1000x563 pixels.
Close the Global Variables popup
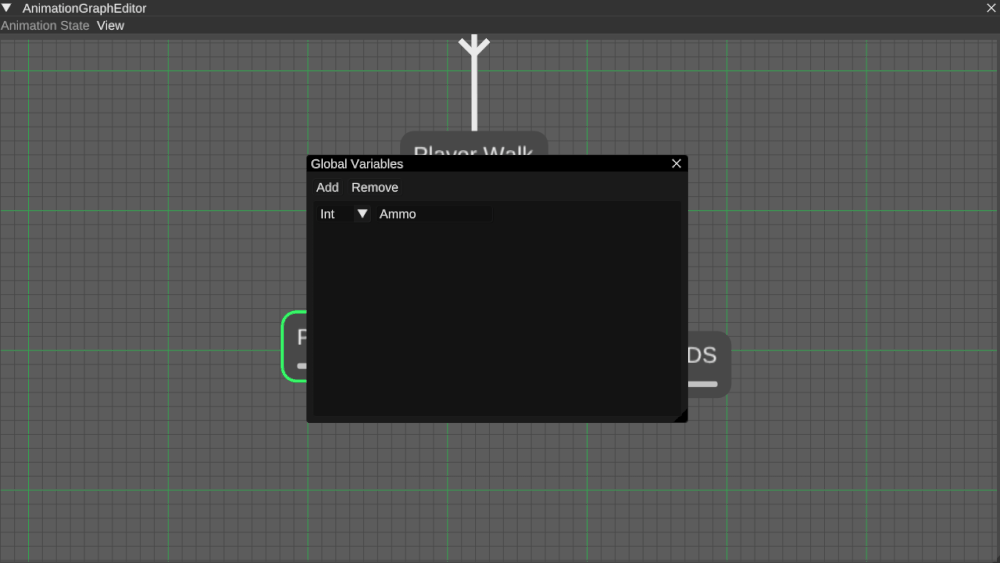(676, 164)
